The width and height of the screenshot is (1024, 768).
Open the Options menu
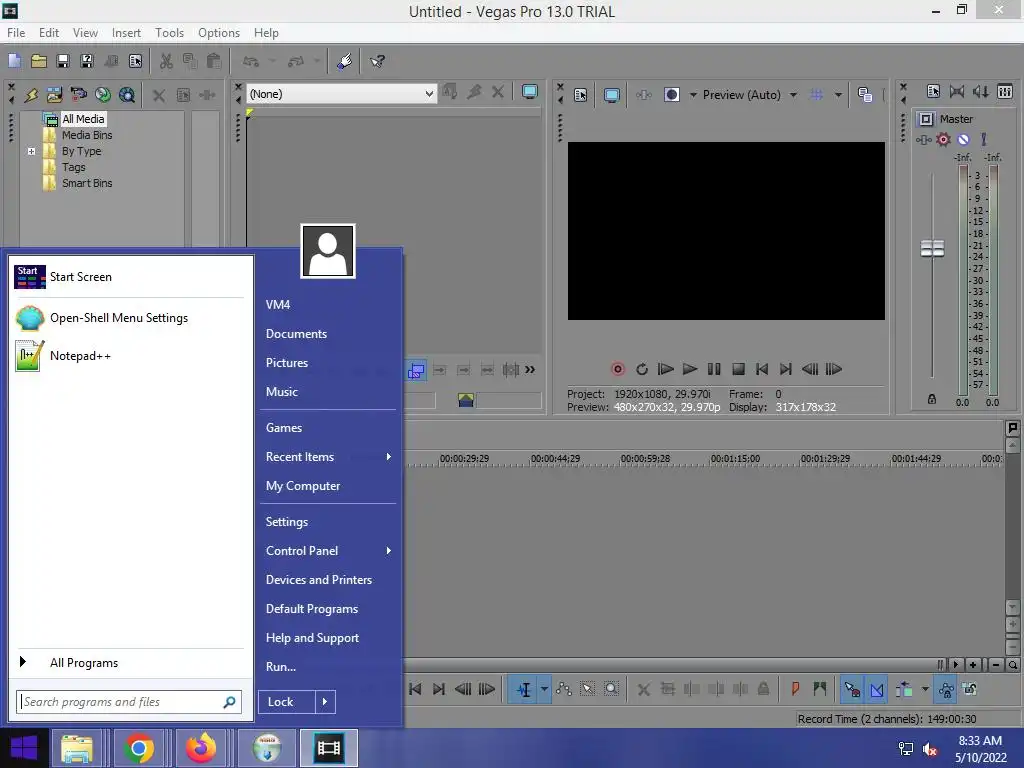pos(219,33)
